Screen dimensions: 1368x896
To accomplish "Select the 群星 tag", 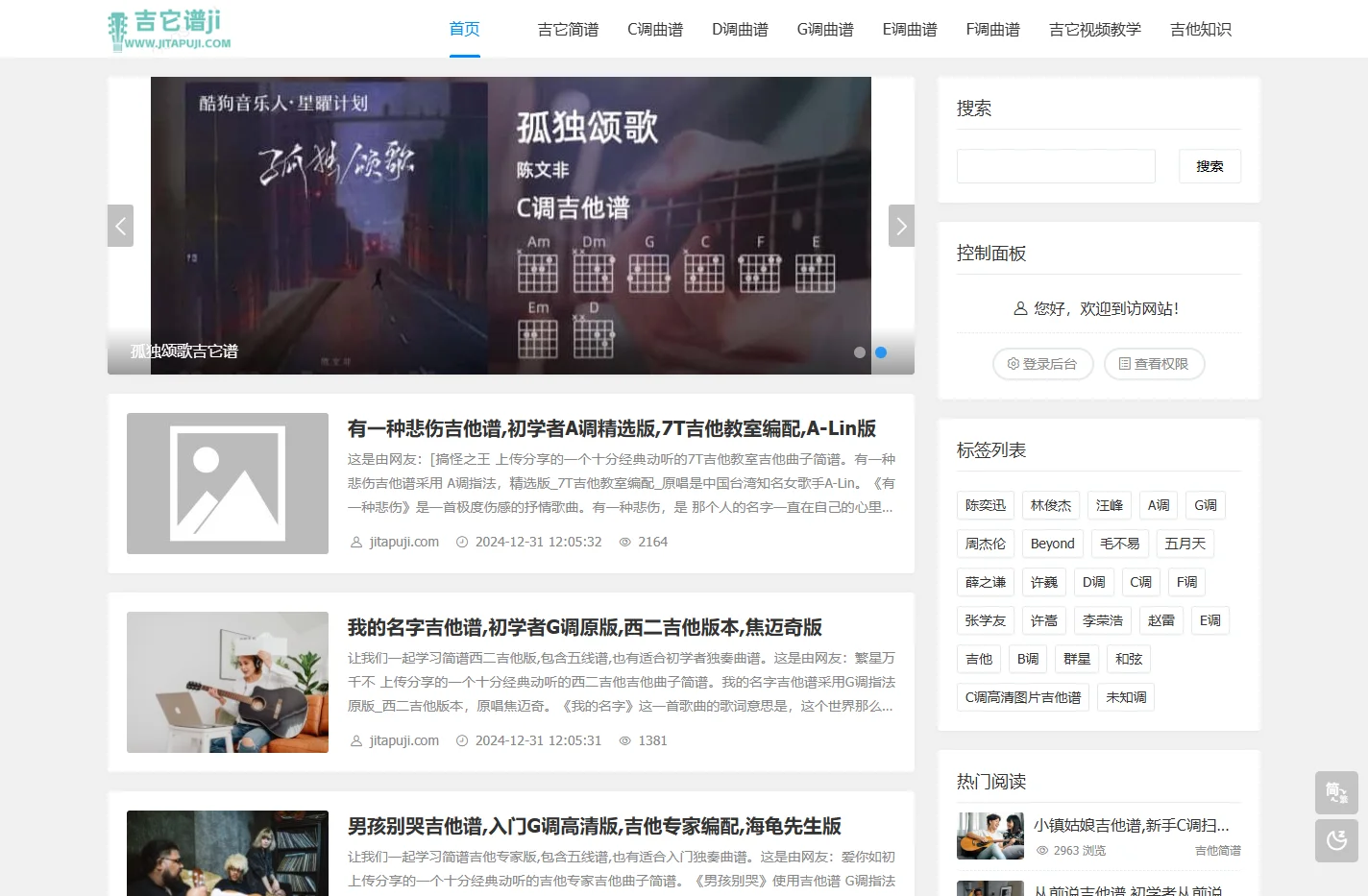I will pyautogui.click(x=1077, y=659).
